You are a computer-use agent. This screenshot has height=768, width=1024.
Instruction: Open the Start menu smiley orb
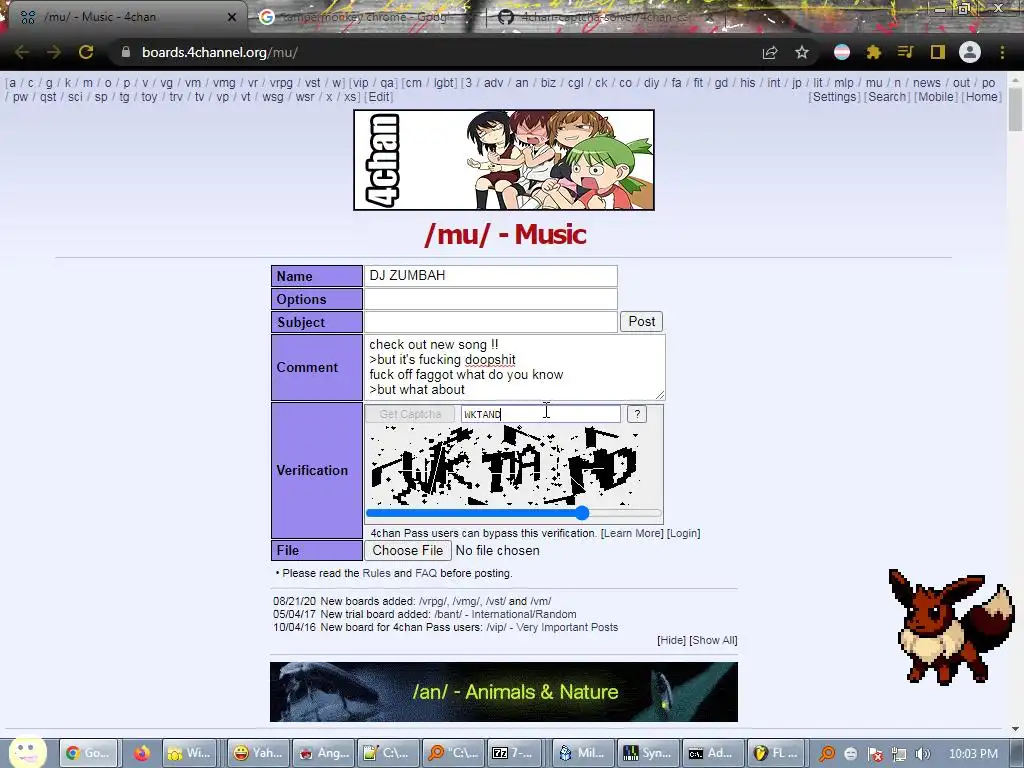pos(27,752)
